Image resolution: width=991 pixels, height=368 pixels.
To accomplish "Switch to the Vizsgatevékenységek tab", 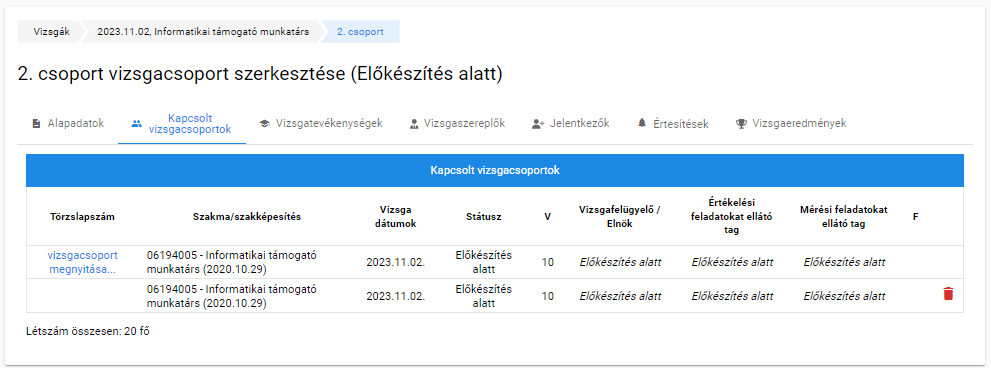I will point(321,123).
